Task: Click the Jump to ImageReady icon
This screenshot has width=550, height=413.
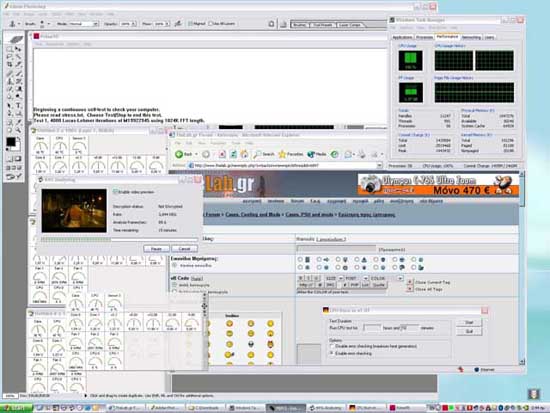Action: click(14, 176)
